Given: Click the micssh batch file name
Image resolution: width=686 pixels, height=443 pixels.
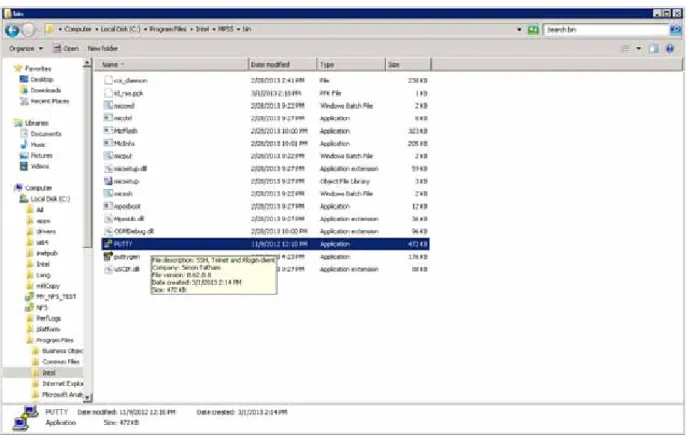Looking at the screenshot, I should point(123,194).
